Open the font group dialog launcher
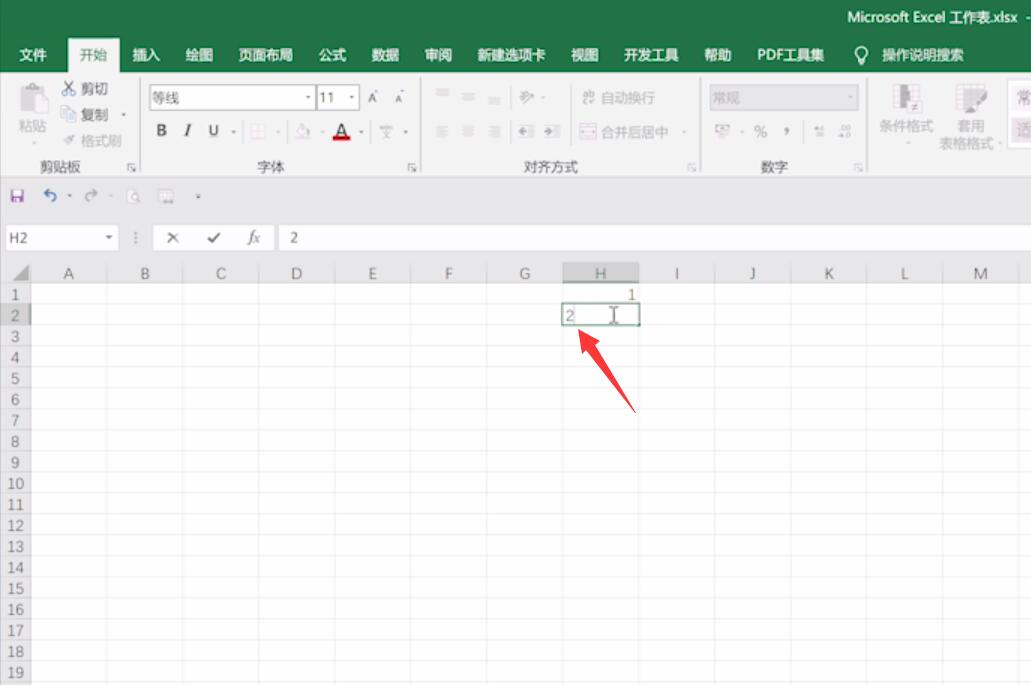Image resolution: width=1031 pixels, height=685 pixels. pyautogui.click(x=412, y=168)
